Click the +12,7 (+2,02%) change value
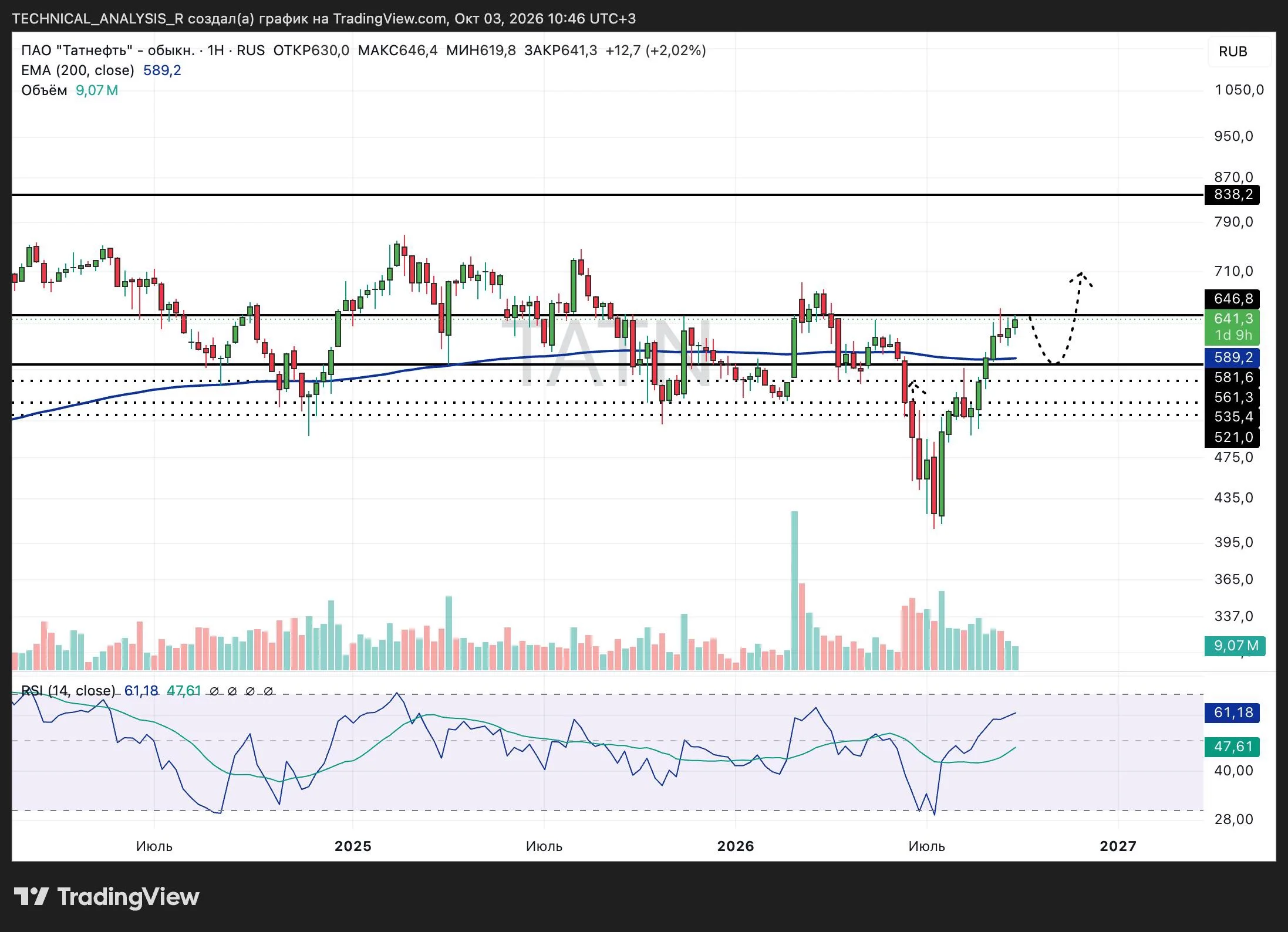 click(x=656, y=50)
